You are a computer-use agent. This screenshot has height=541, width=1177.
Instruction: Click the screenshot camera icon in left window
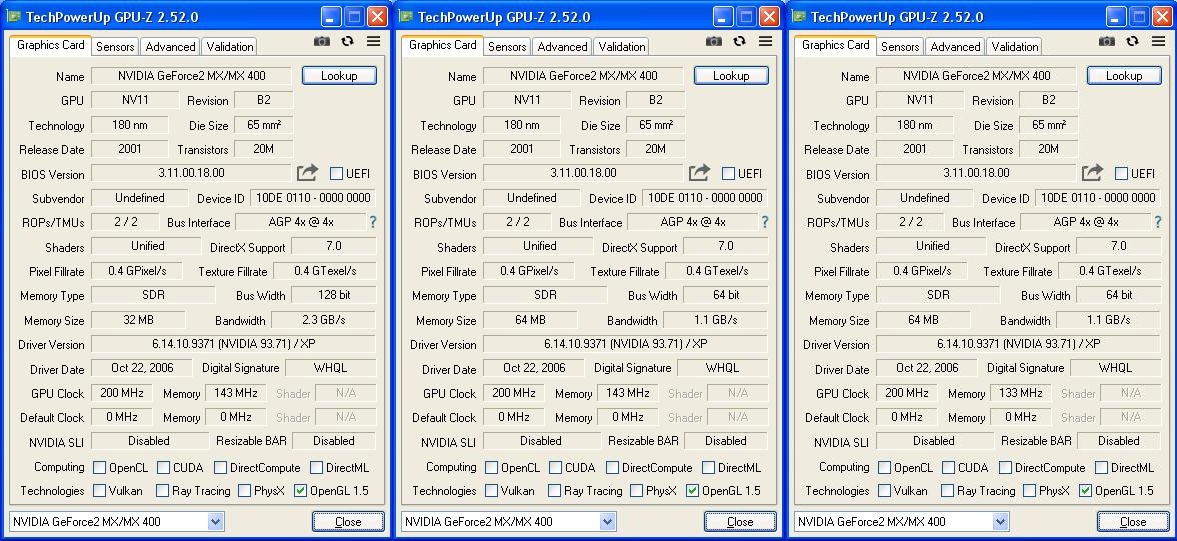pos(321,42)
